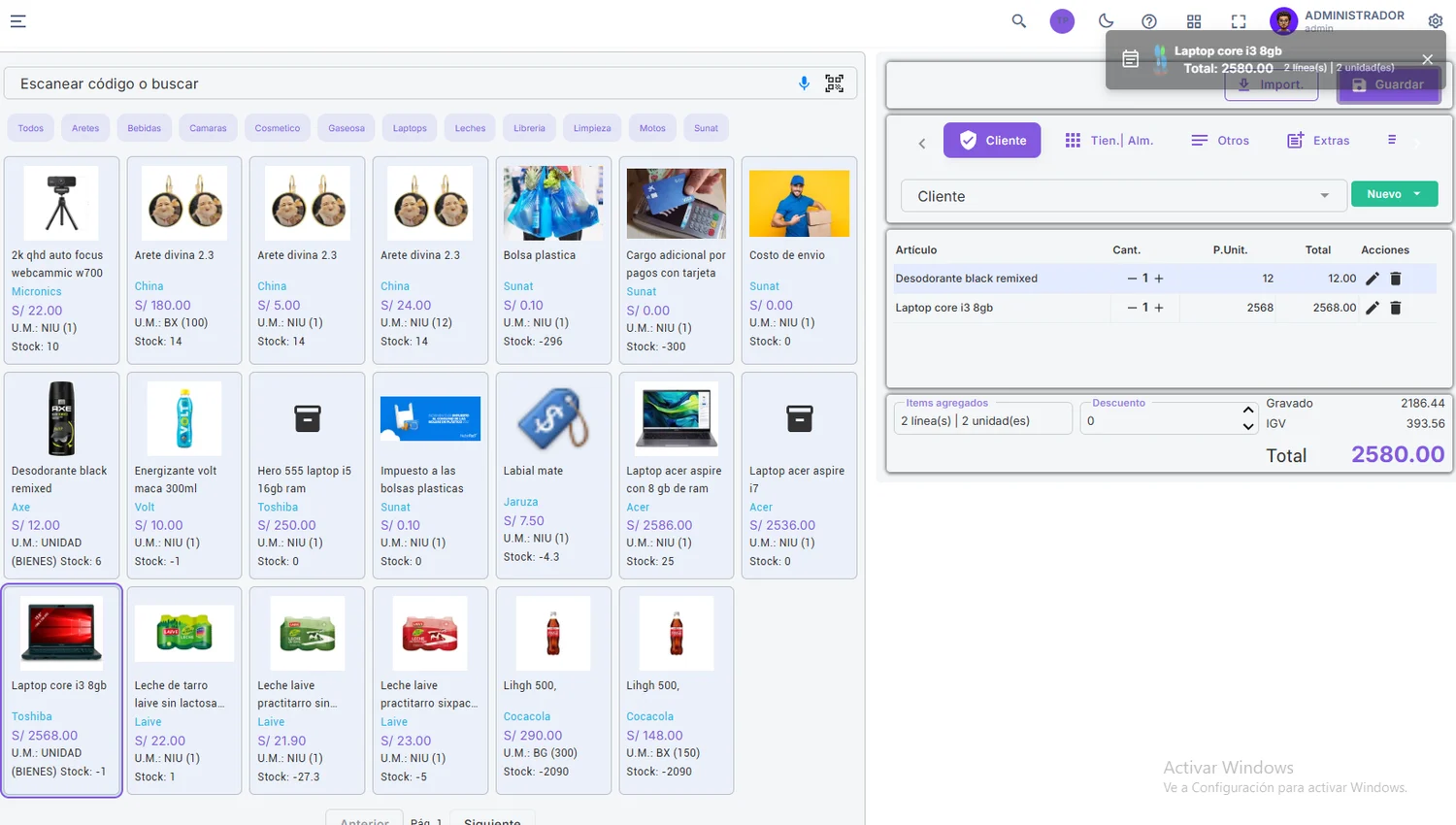Open the apps grid icon in header
Image resolution: width=1456 pixels, height=825 pixels.
pyautogui.click(x=1194, y=21)
